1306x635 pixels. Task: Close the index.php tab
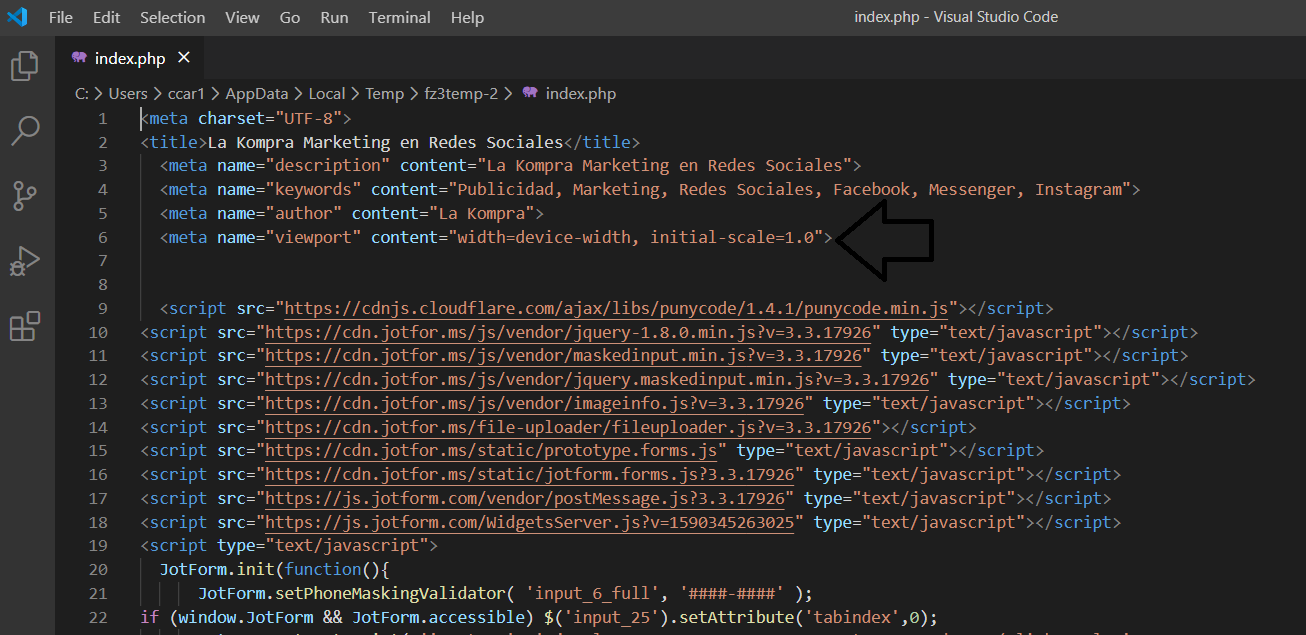(x=183, y=58)
